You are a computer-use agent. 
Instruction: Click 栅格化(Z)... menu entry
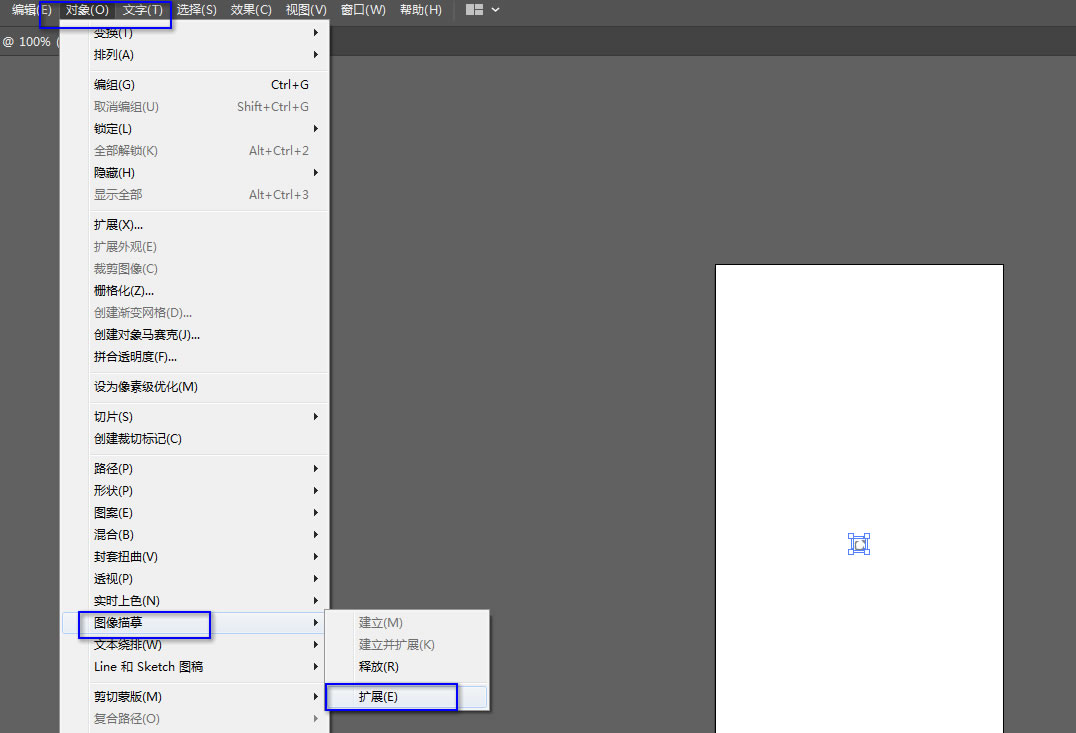124,291
